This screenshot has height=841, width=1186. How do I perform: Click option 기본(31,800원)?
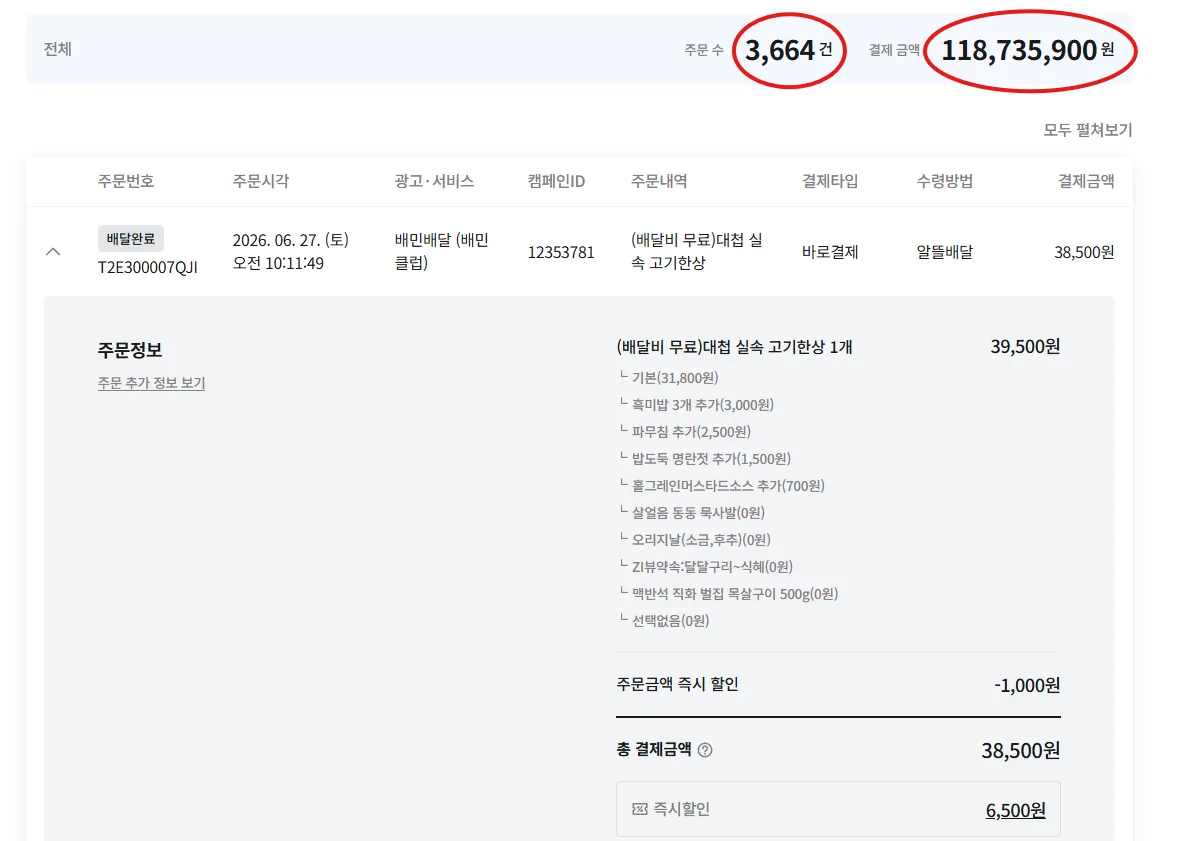[675, 377]
